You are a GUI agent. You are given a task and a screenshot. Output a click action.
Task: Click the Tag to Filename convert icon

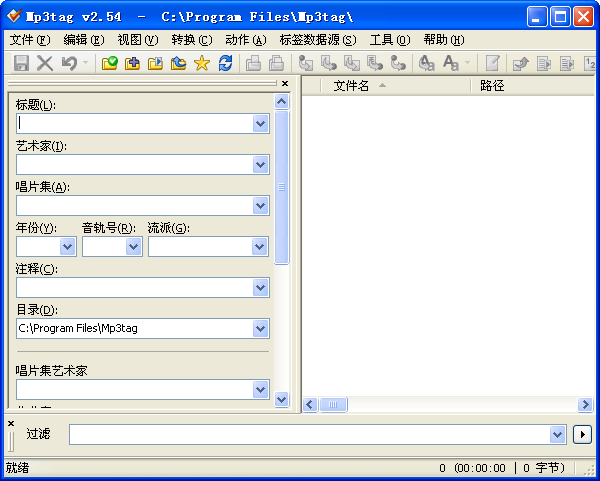[x=305, y=63]
